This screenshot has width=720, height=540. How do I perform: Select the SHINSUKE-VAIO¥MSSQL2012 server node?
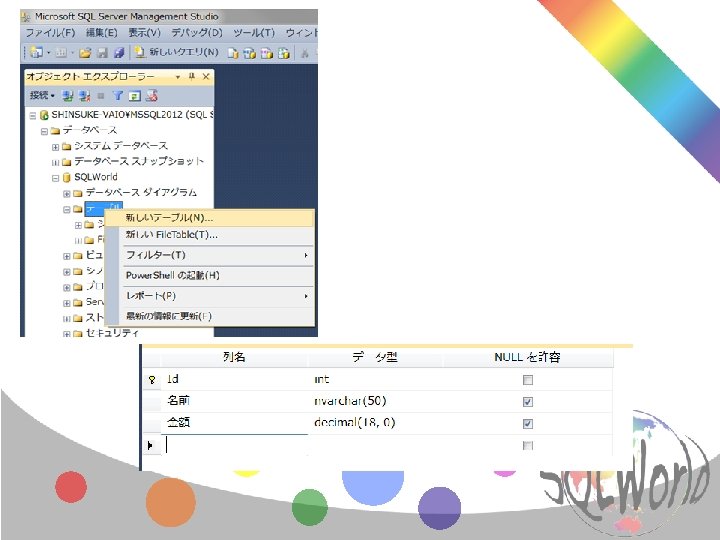point(132,114)
